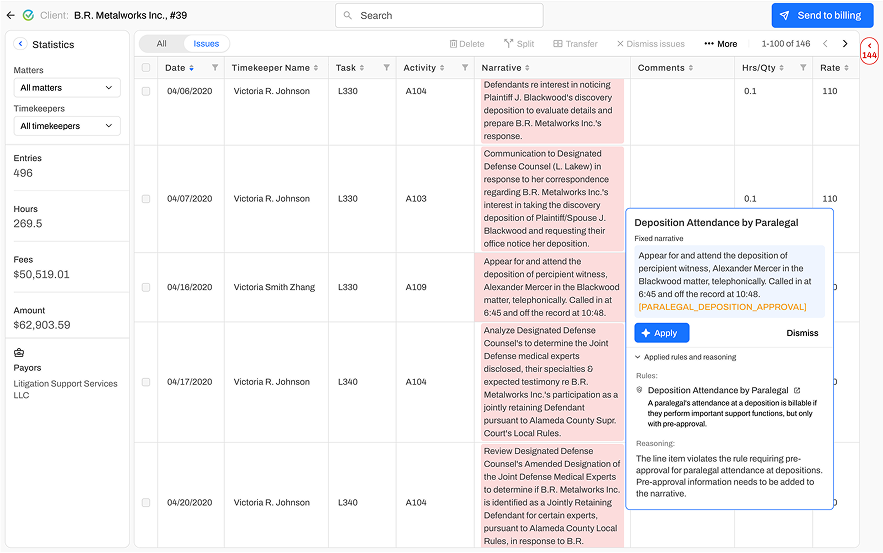Expand the All timekeepers dropdown
The height and width of the screenshot is (553, 883).
[x=67, y=126]
